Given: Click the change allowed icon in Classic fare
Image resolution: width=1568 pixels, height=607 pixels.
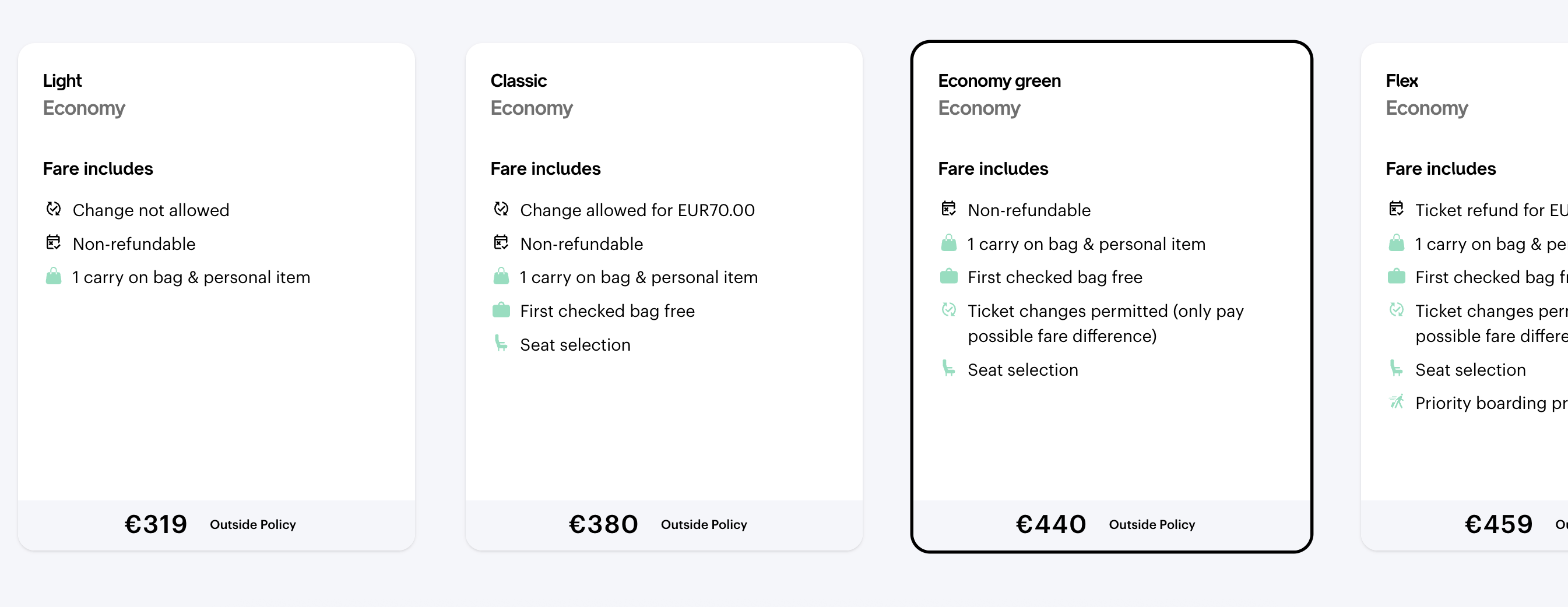Looking at the screenshot, I should click(501, 209).
